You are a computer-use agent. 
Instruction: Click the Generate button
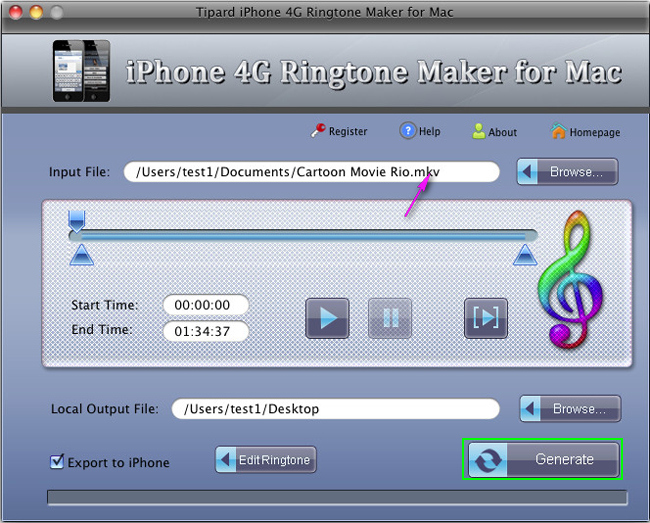[x=544, y=460]
